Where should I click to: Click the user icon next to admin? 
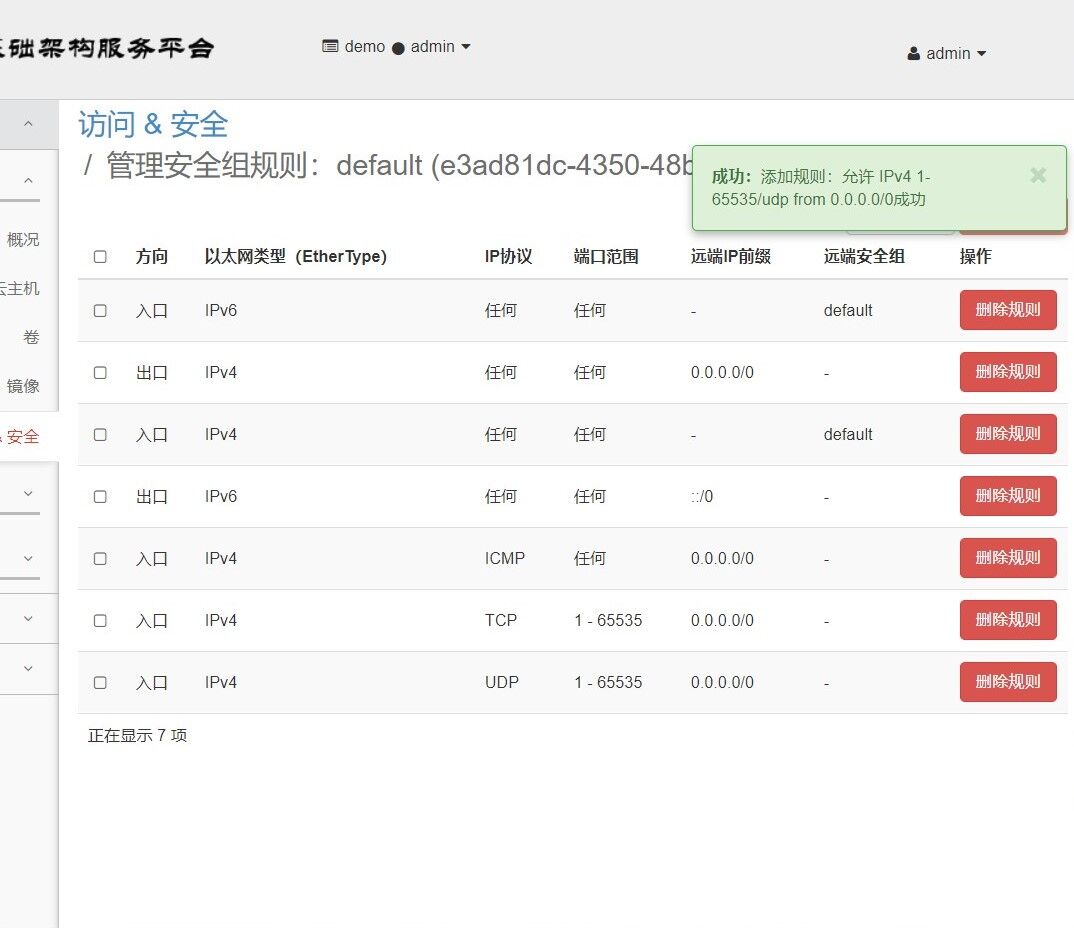click(913, 53)
